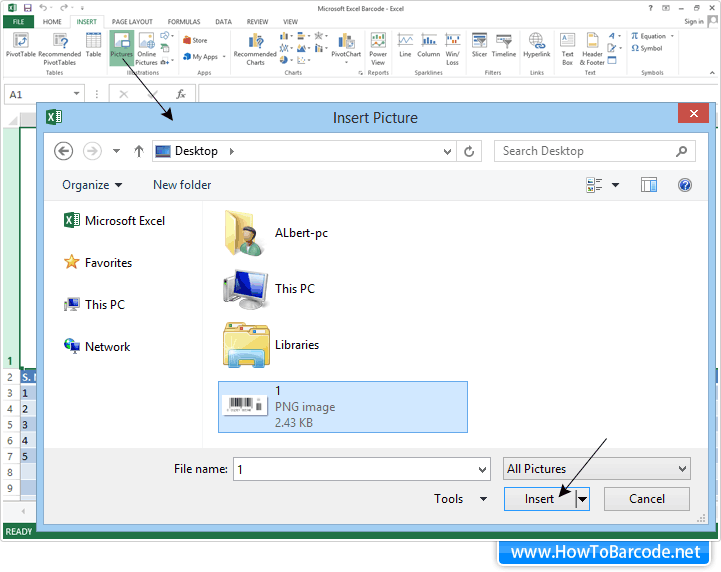
Task: Insert a PivotChart
Action: [x=346, y=46]
